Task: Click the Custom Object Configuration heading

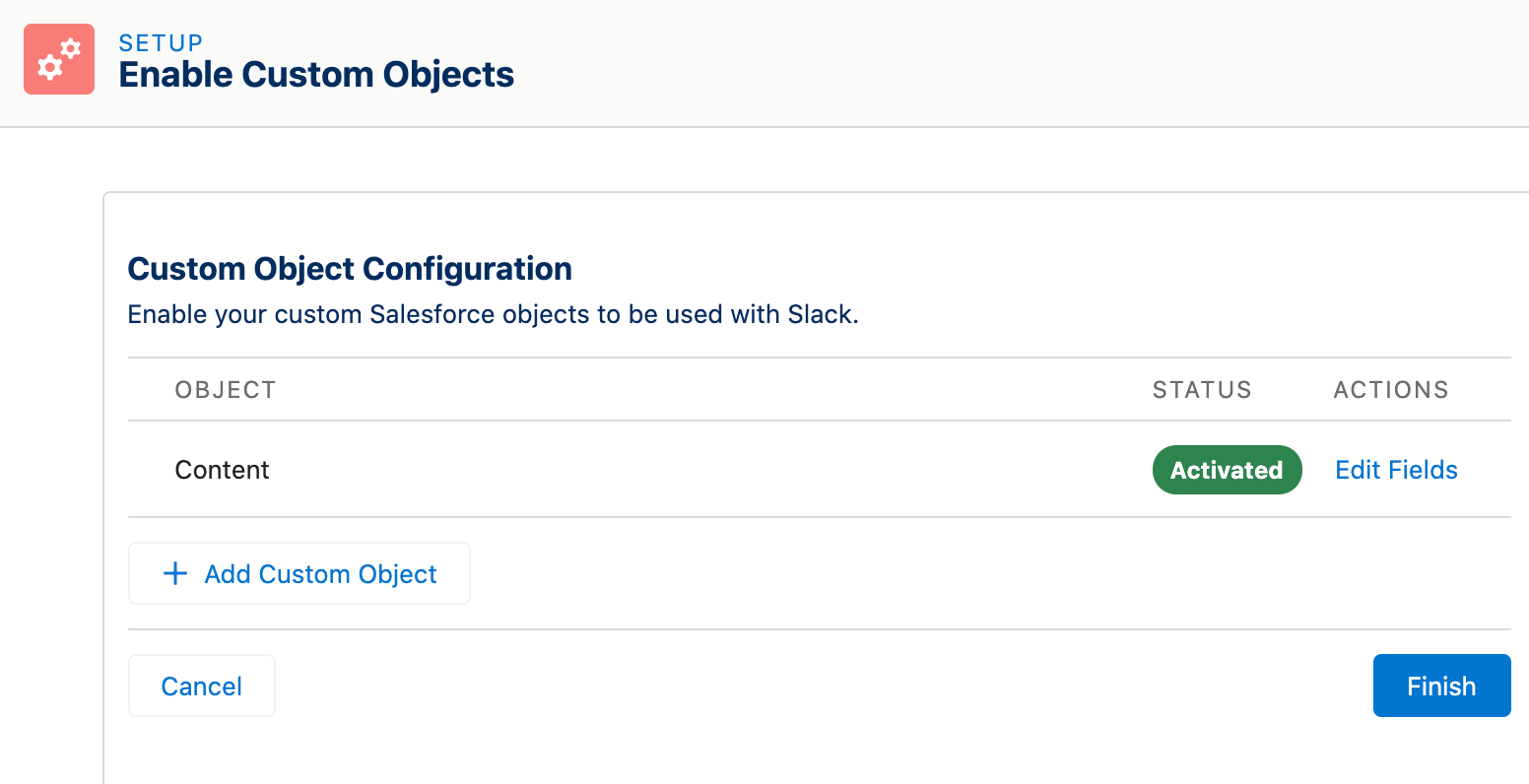Action: 350,269
